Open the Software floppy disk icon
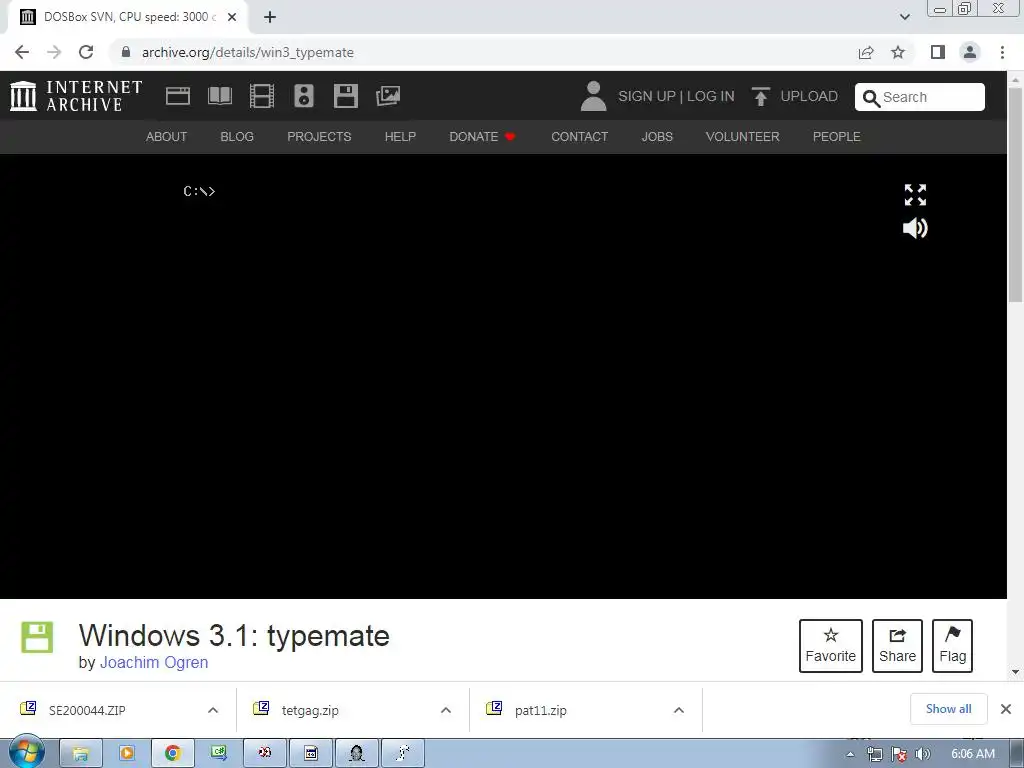 click(x=345, y=96)
